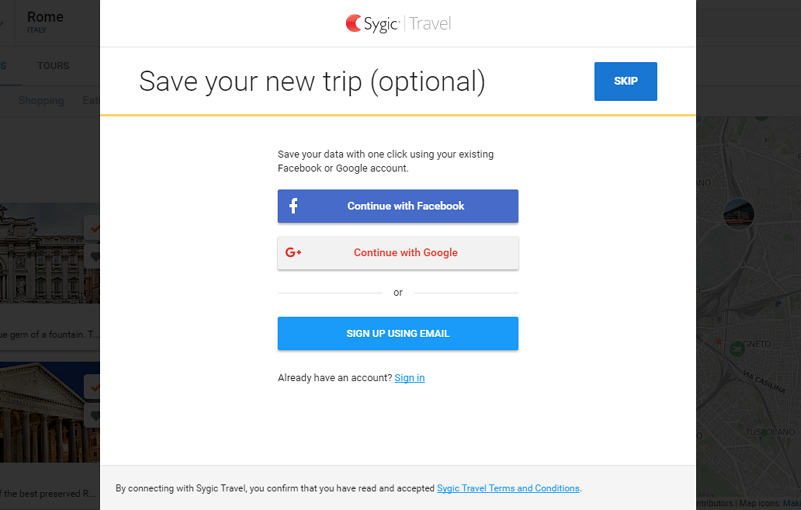Click the SKIP button
Screen dimensions: 801x510
[x=625, y=81]
